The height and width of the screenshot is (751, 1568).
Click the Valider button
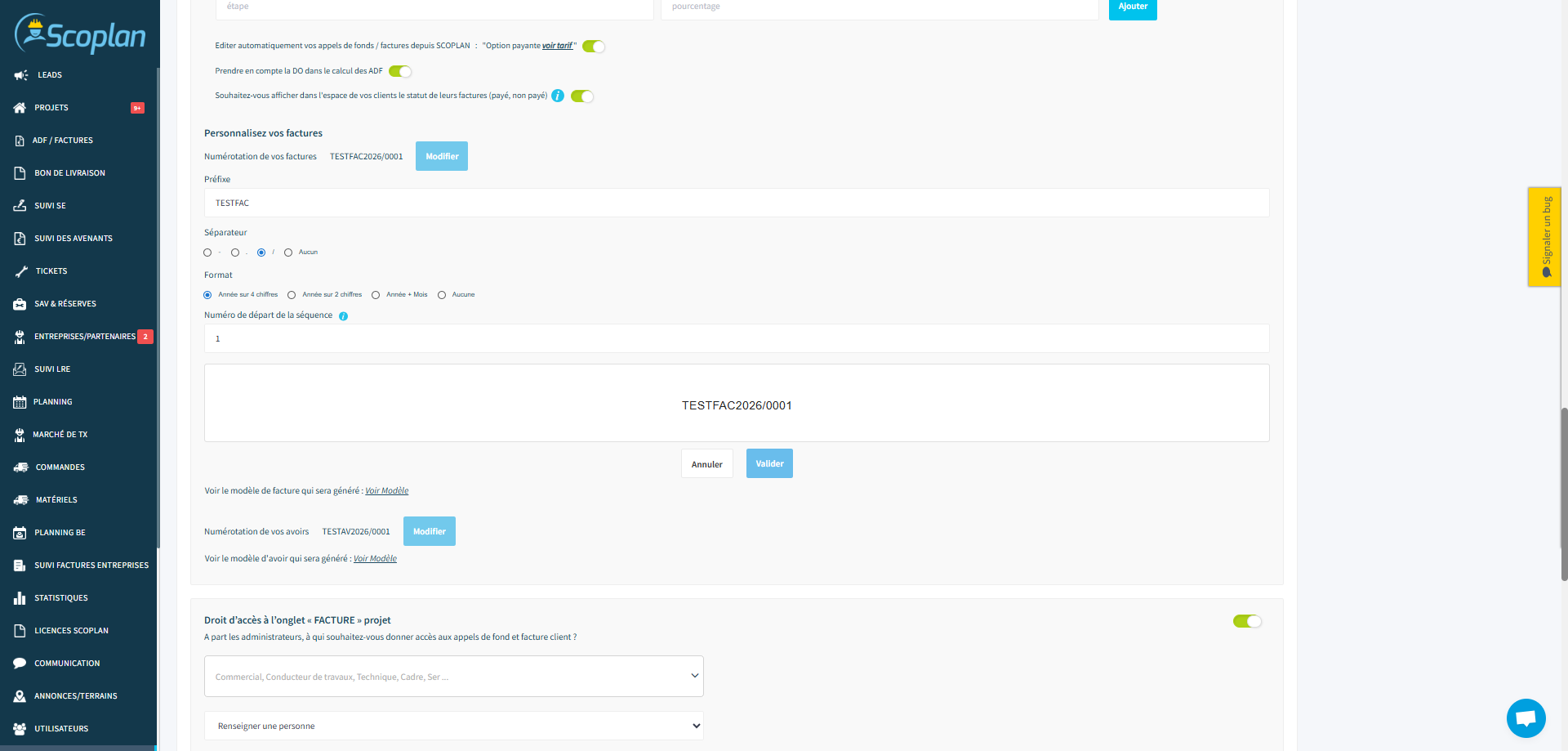pyautogui.click(x=769, y=463)
